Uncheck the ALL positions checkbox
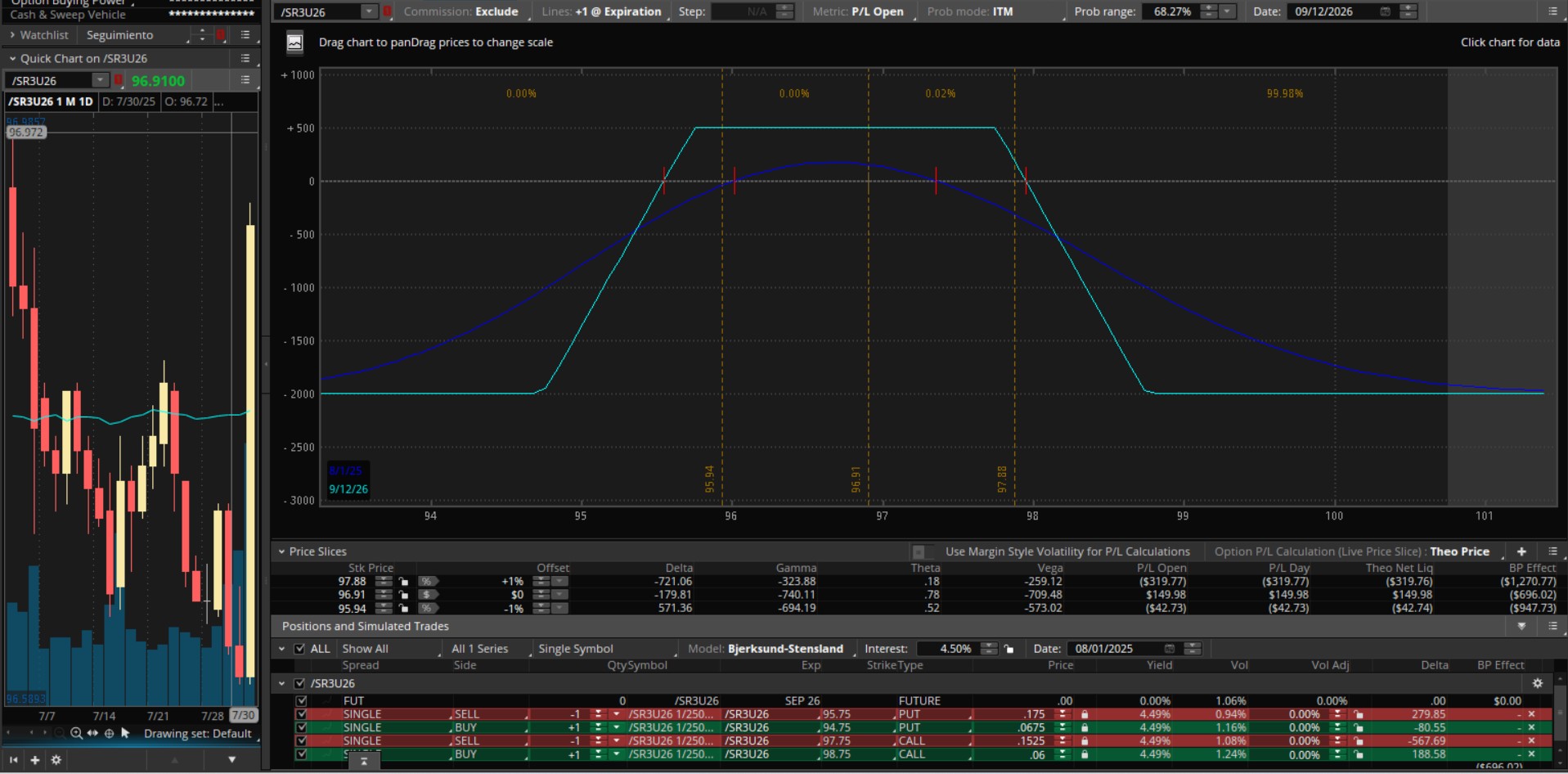 [x=299, y=649]
